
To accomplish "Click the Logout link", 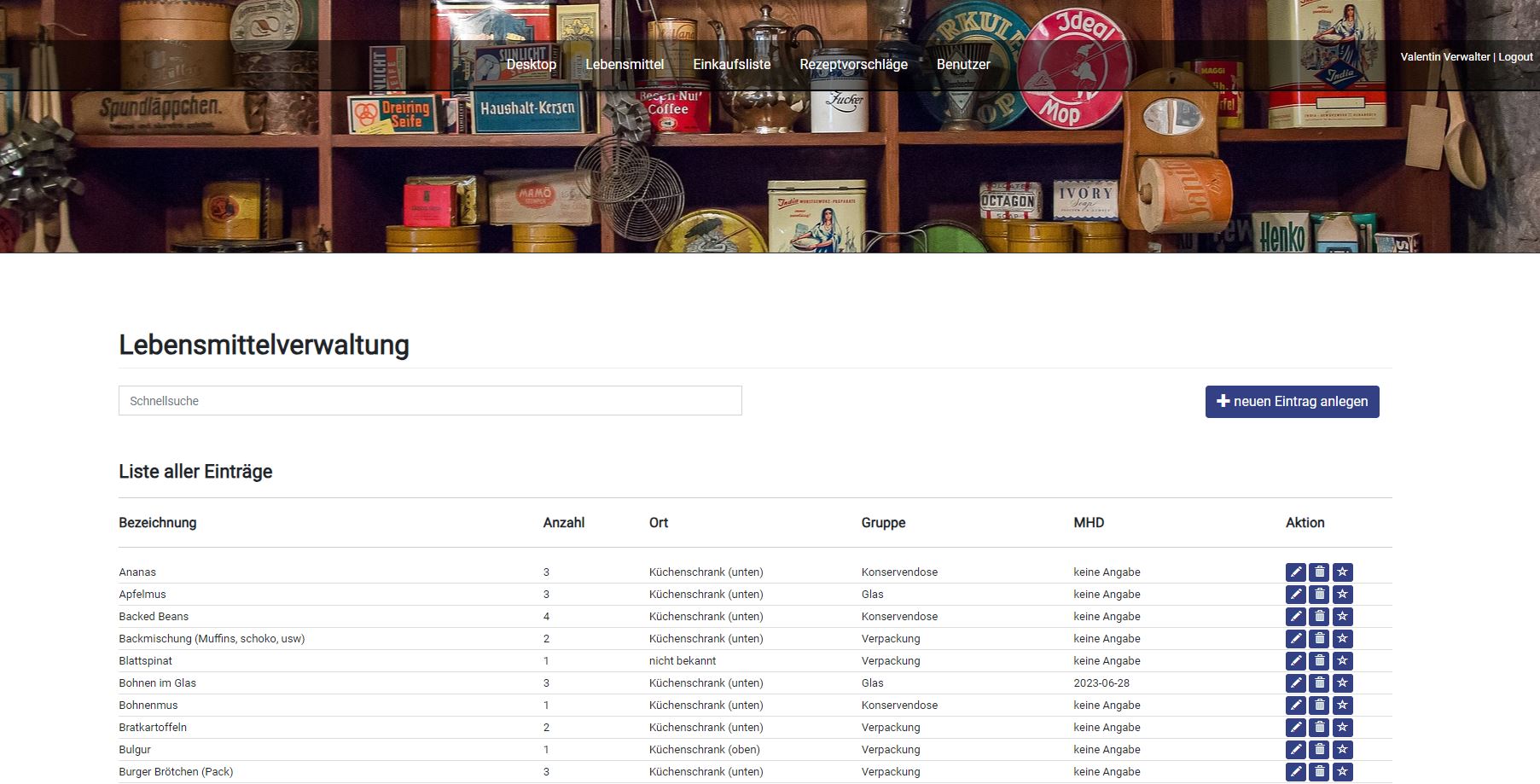I will point(1515,57).
